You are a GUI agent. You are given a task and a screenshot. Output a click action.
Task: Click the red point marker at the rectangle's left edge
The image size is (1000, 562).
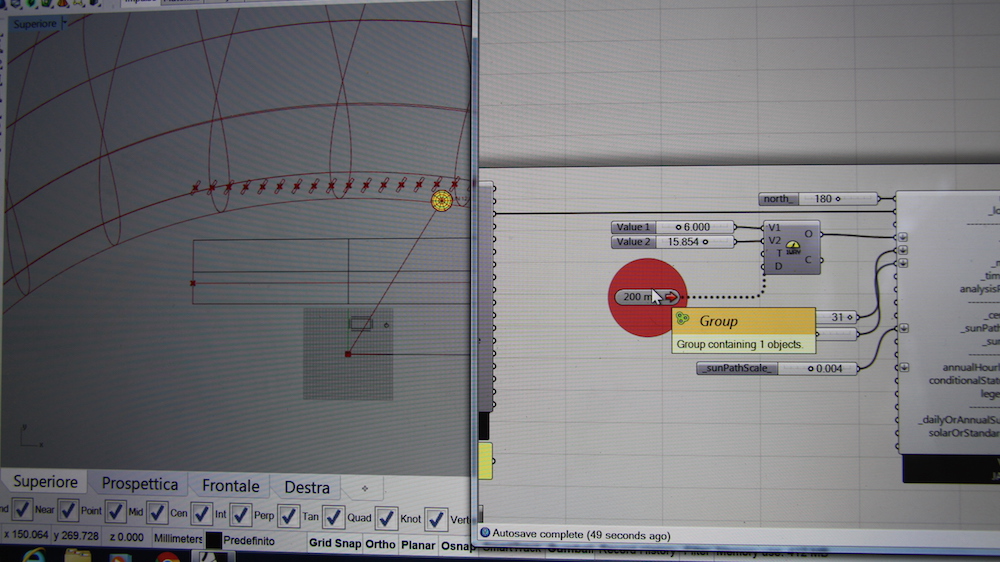click(x=193, y=283)
